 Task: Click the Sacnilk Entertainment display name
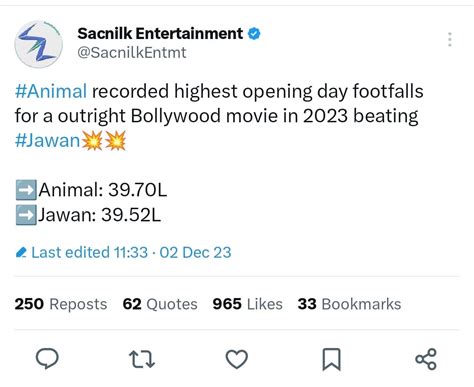coord(160,33)
